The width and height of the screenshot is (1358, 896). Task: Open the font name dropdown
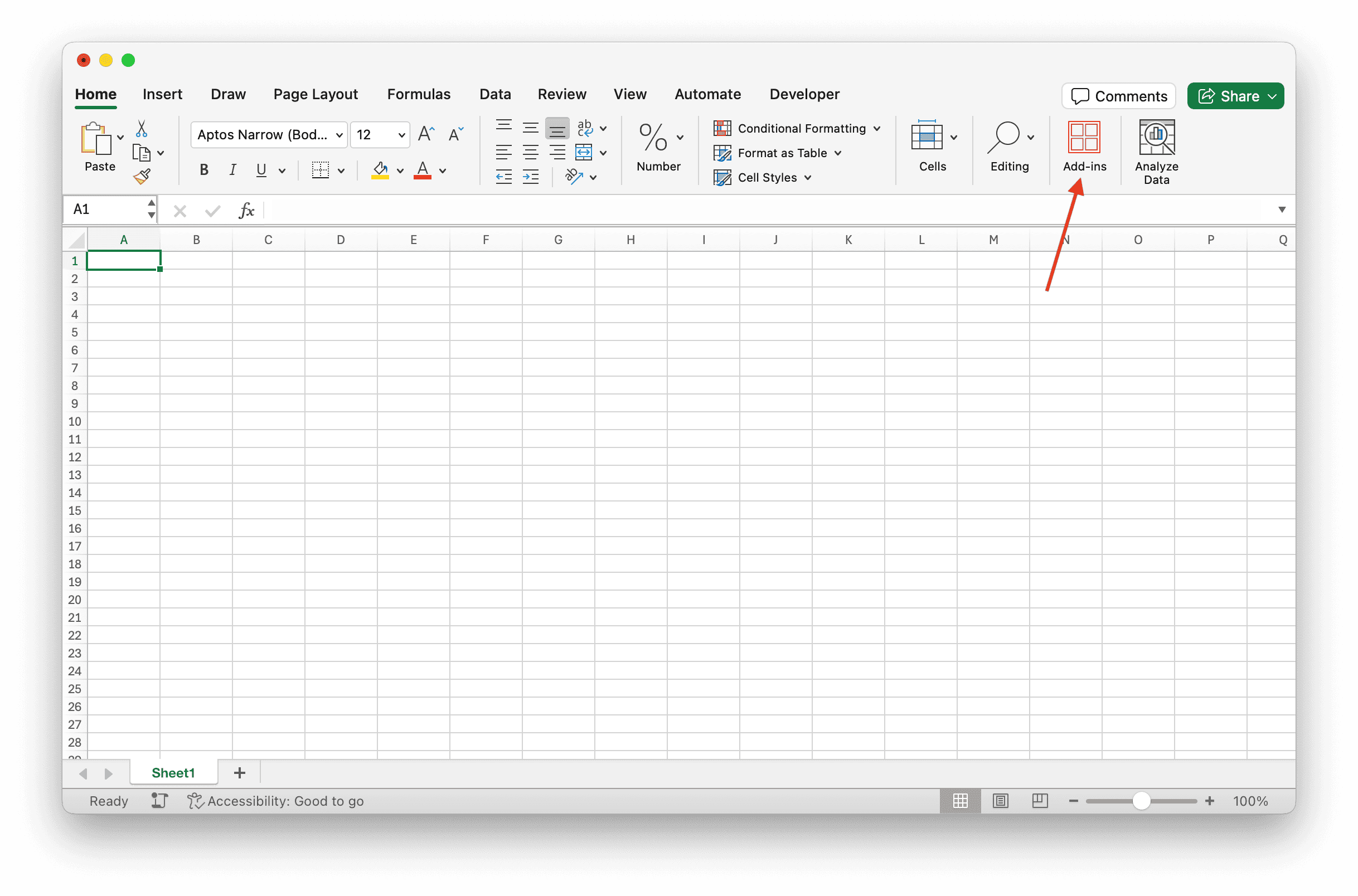tap(339, 135)
